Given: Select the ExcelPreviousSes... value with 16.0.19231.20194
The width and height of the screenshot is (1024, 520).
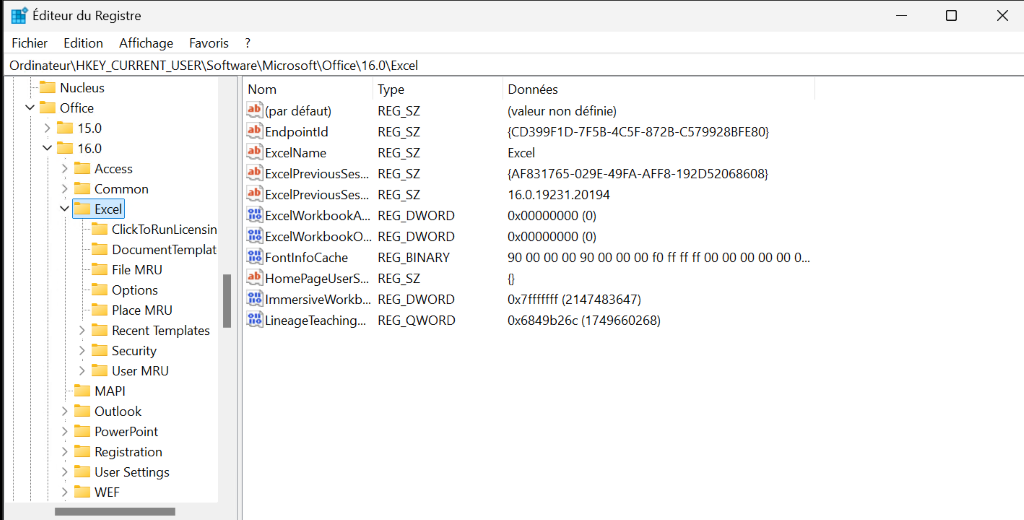Looking at the screenshot, I should [317, 194].
